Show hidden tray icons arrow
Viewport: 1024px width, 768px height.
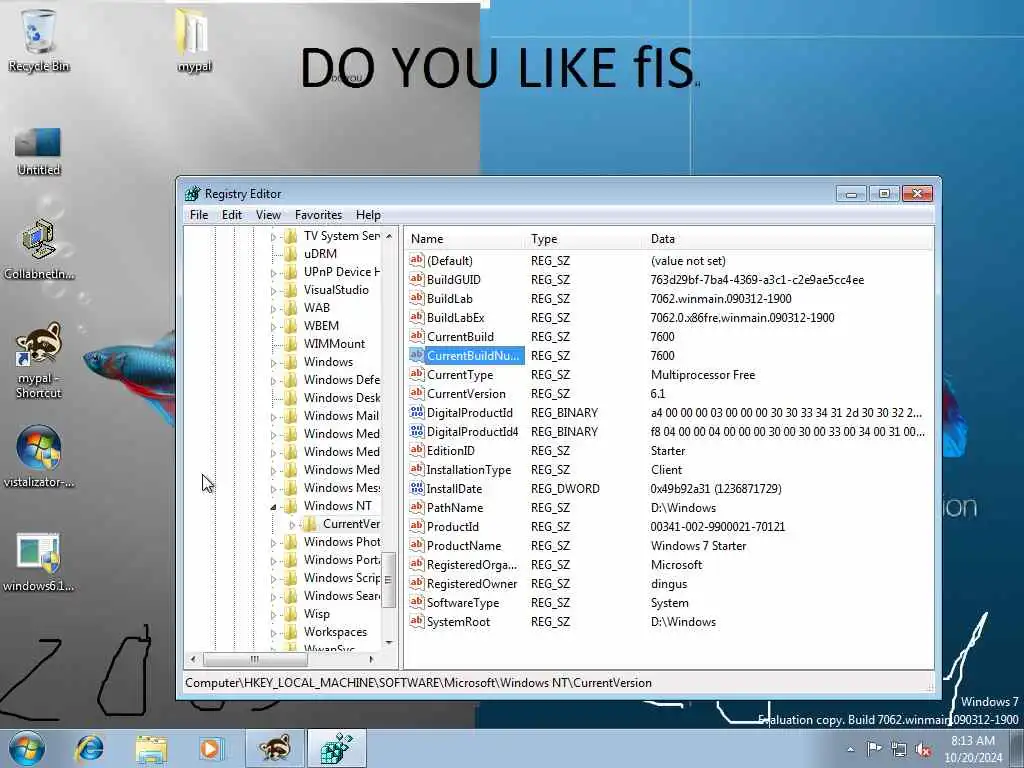tap(850, 749)
